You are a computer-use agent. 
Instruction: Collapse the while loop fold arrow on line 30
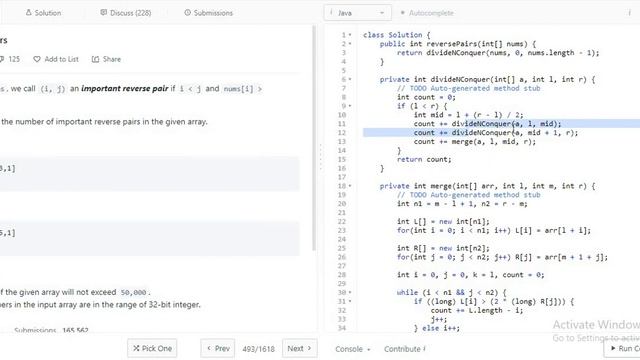click(x=350, y=293)
